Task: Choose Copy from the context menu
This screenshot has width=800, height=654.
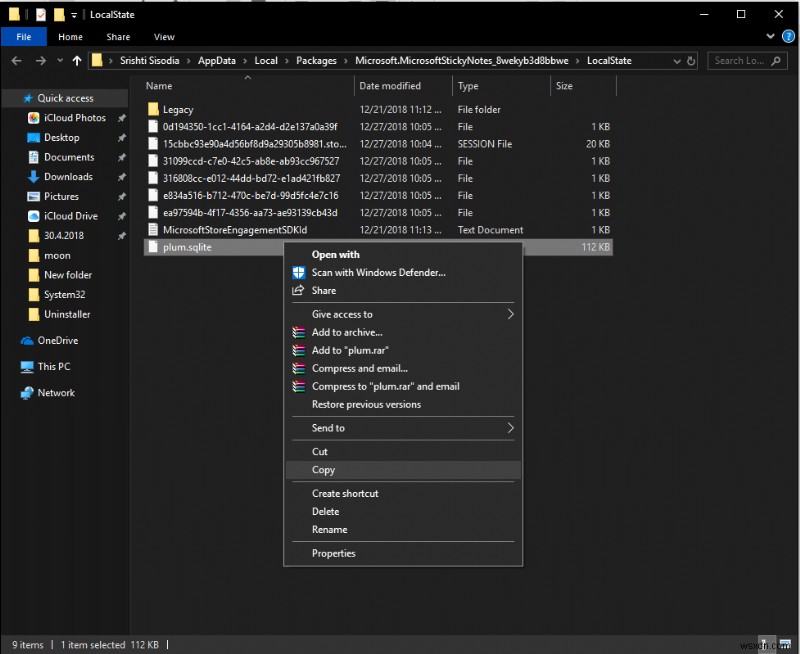Action: point(403,470)
